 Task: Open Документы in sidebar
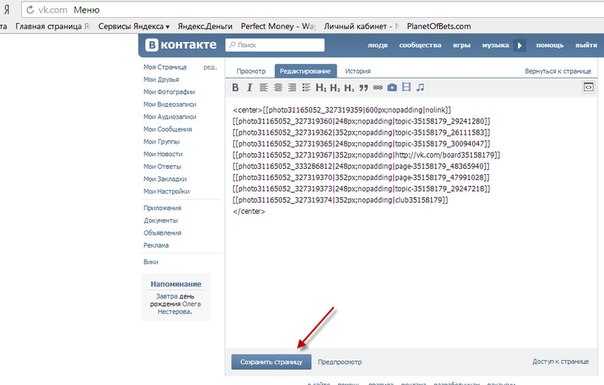(x=161, y=220)
